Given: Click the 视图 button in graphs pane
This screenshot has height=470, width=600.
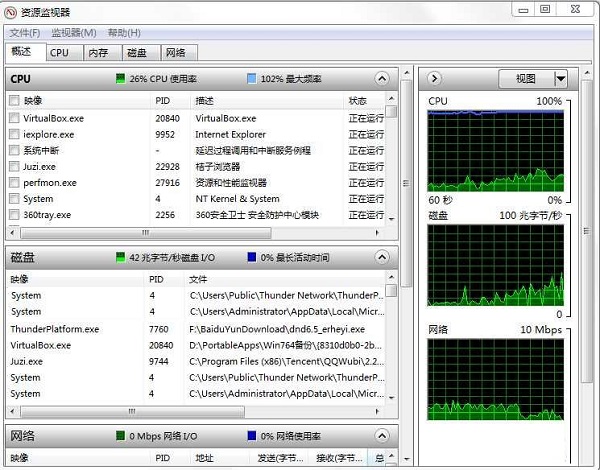Looking at the screenshot, I should [x=525, y=78].
